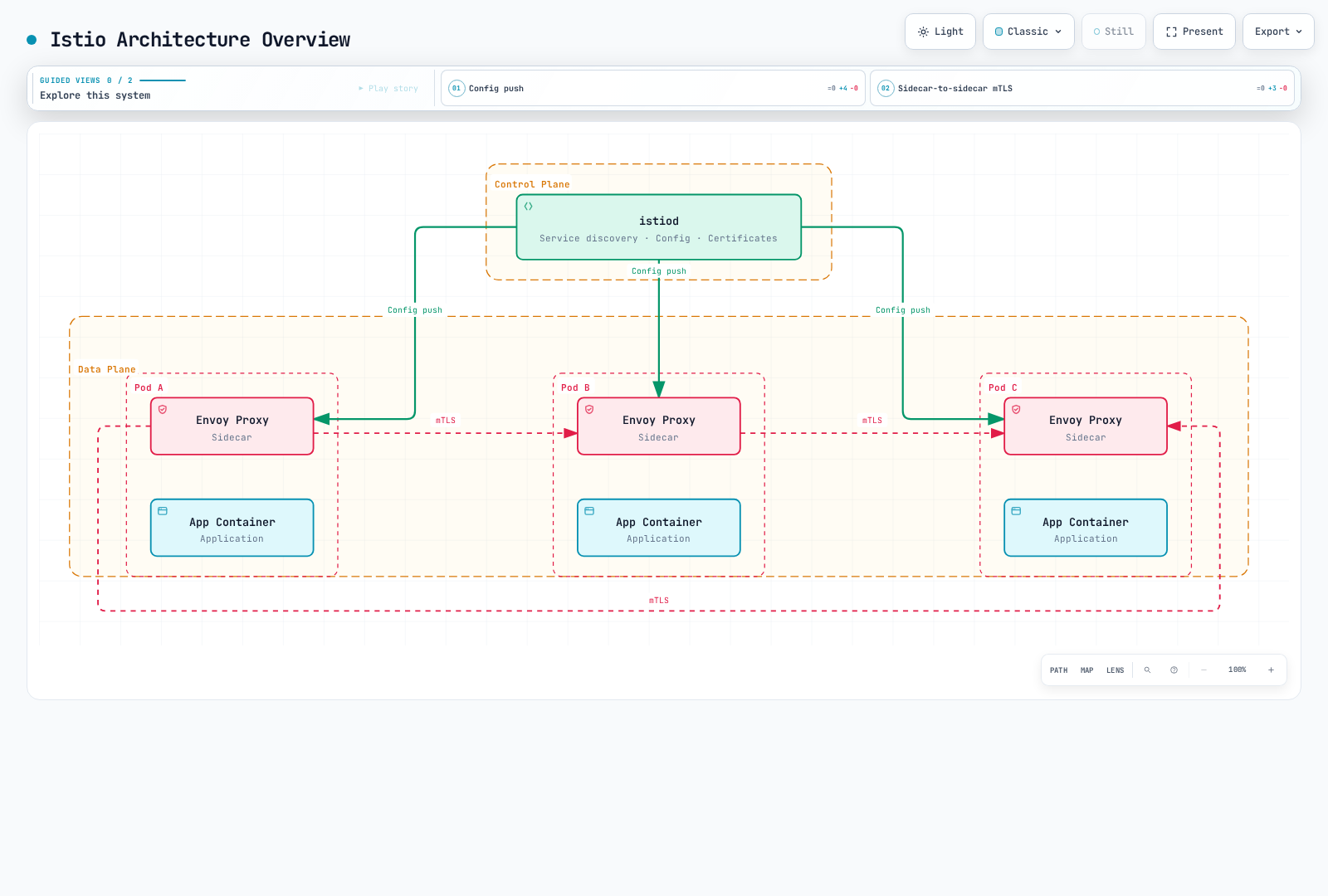Click Config push label on Pod A edge
Viewport: 1328px width, 896px height.
click(415, 310)
